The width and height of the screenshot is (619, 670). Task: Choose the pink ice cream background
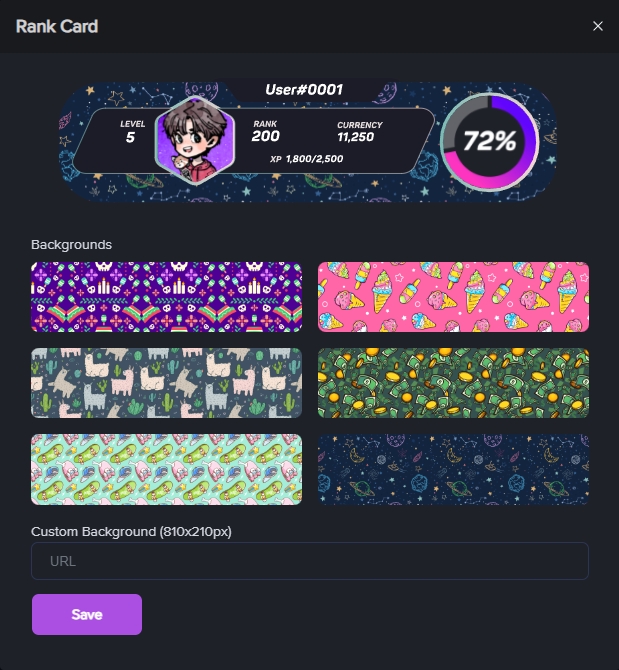point(453,297)
